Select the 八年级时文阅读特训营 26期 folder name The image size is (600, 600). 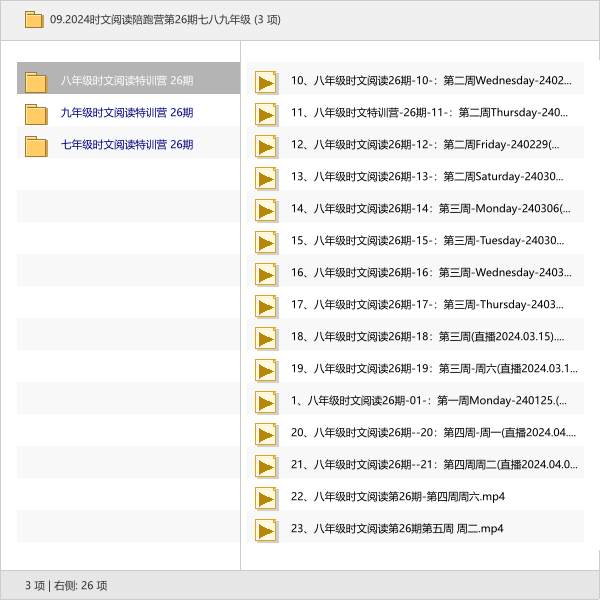(126, 81)
